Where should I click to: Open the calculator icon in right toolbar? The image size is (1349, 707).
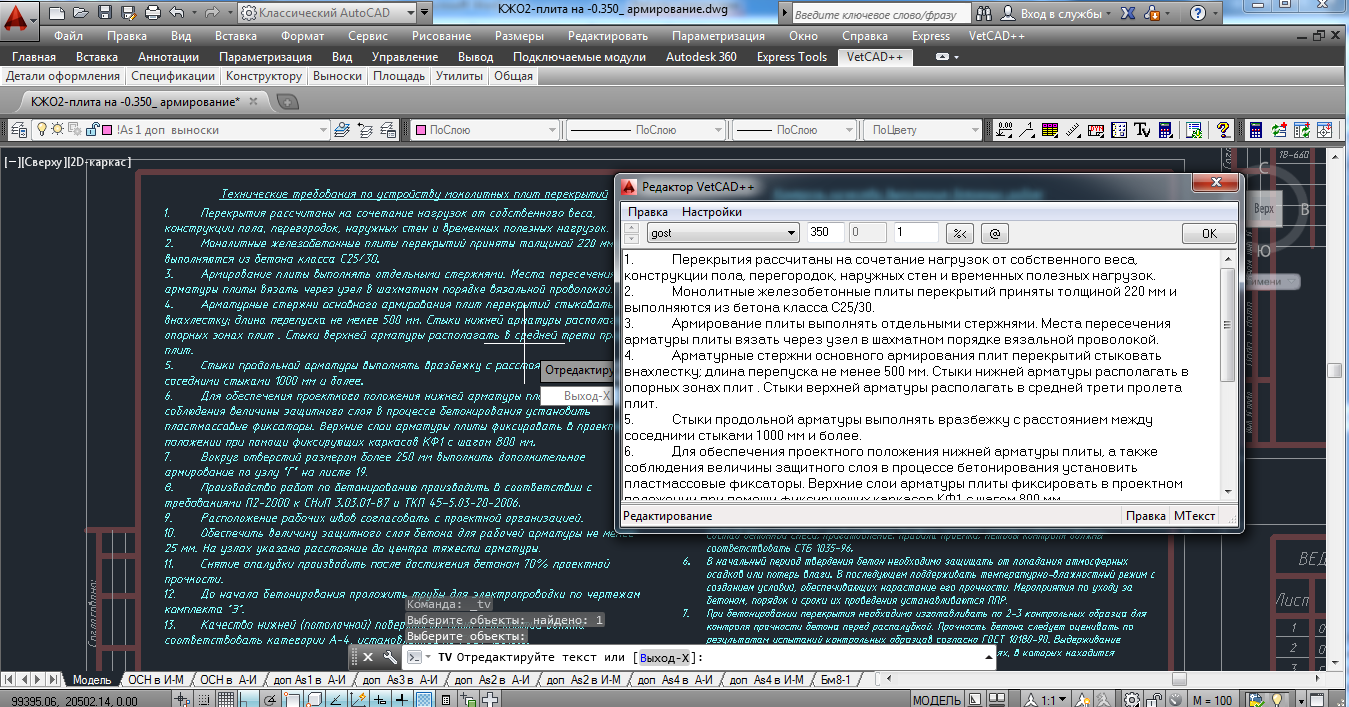1256,129
